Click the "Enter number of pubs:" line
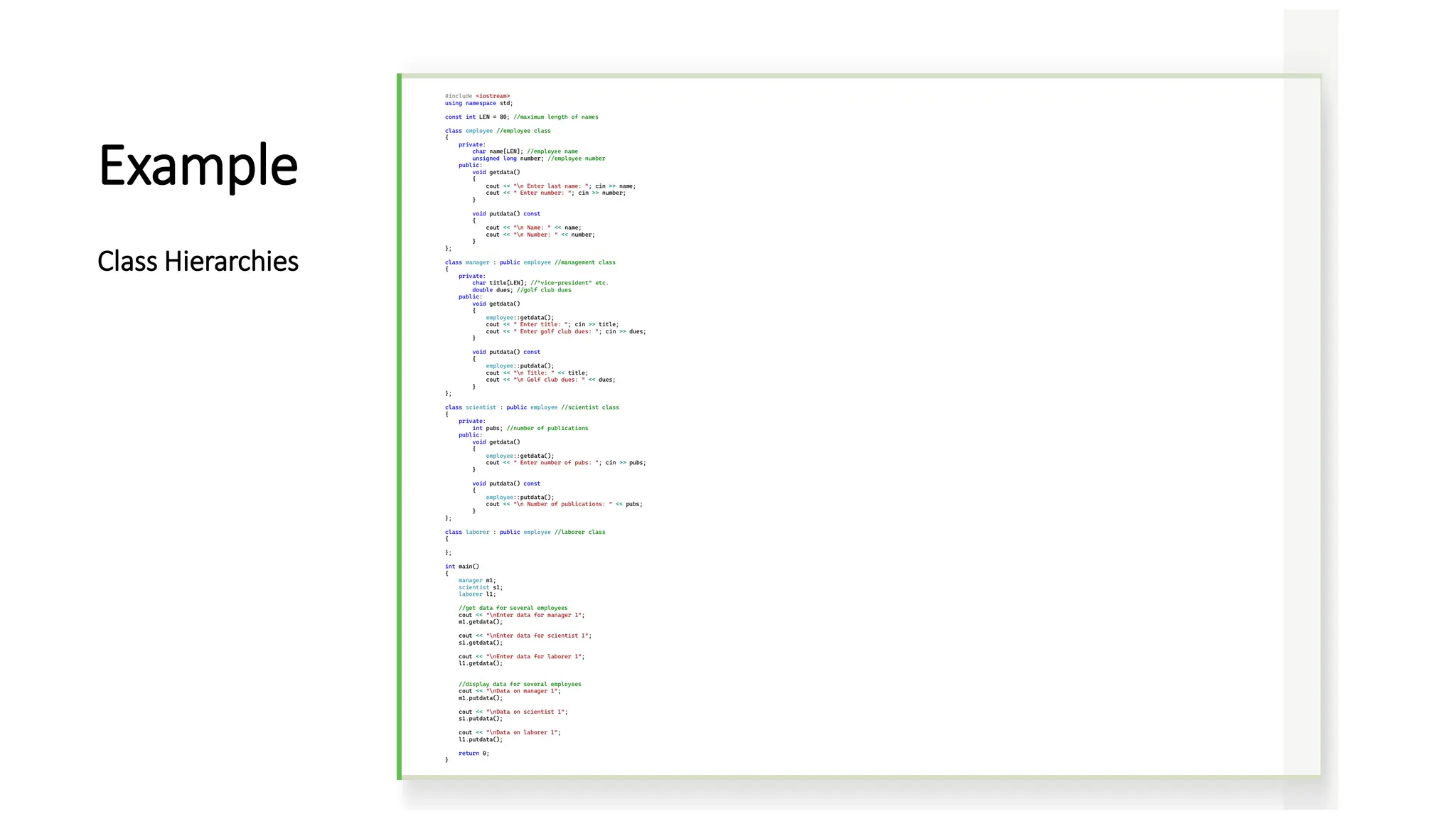Screen dimensions: 1456x819 (565, 463)
